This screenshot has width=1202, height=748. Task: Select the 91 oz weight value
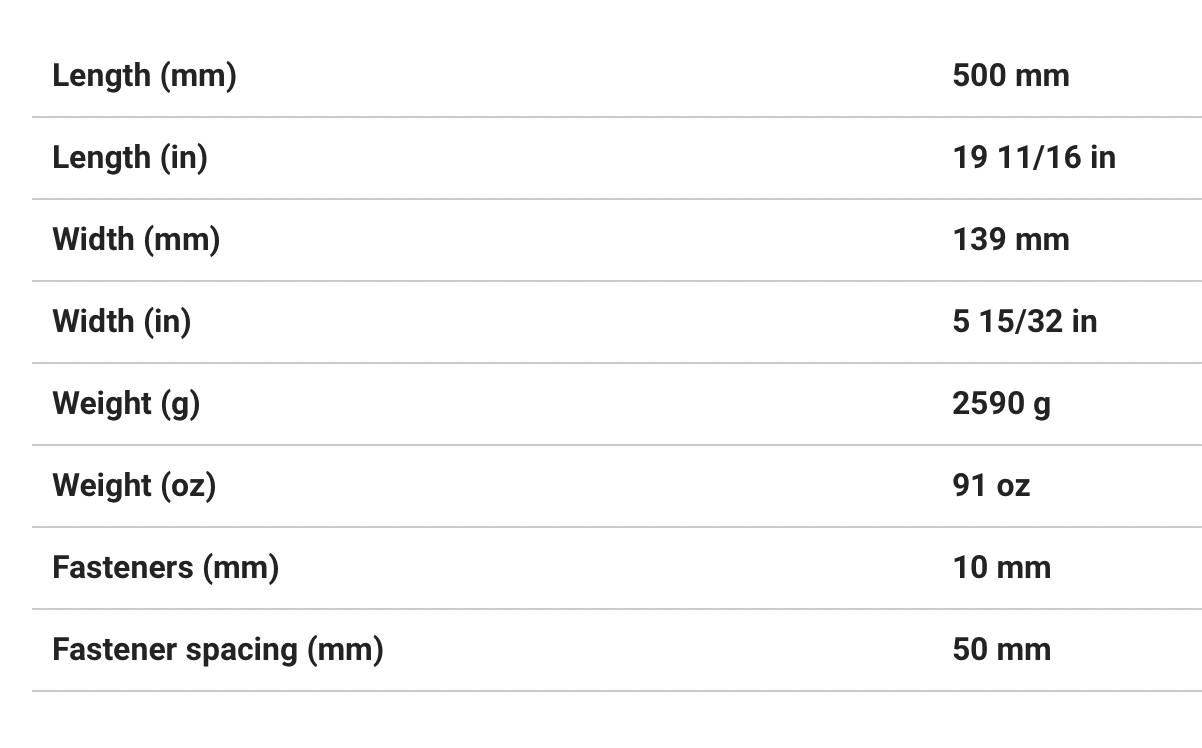pos(990,486)
